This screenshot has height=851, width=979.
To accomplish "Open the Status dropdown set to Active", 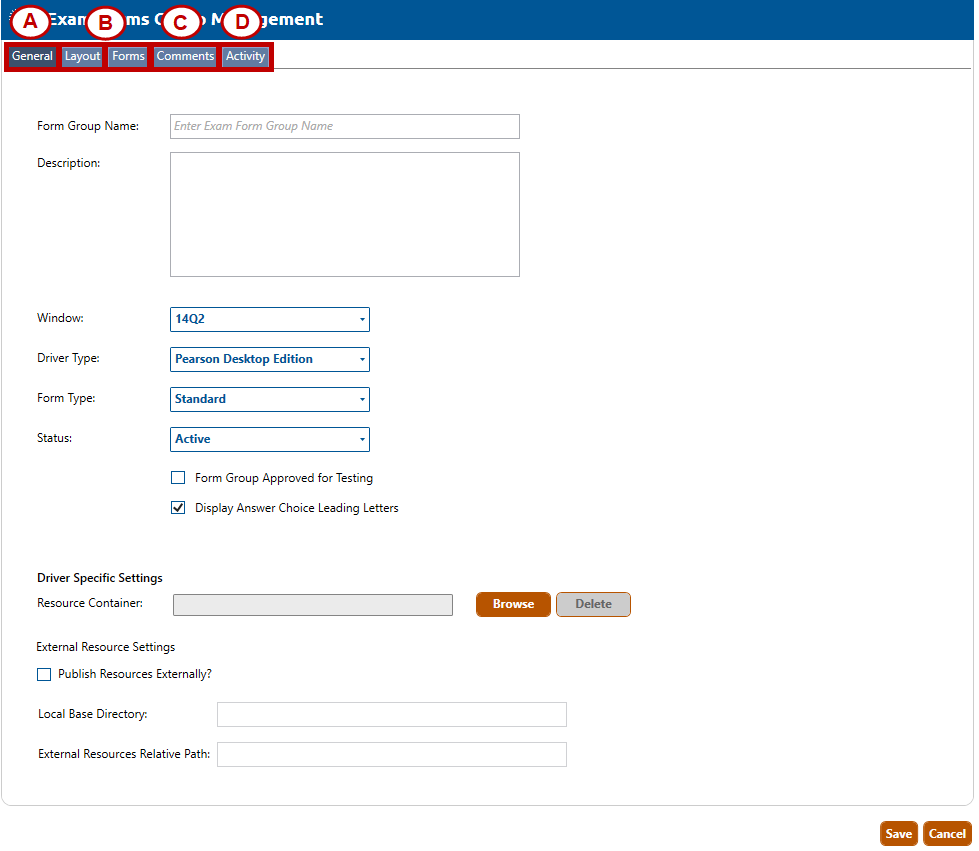I will [x=270, y=439].
